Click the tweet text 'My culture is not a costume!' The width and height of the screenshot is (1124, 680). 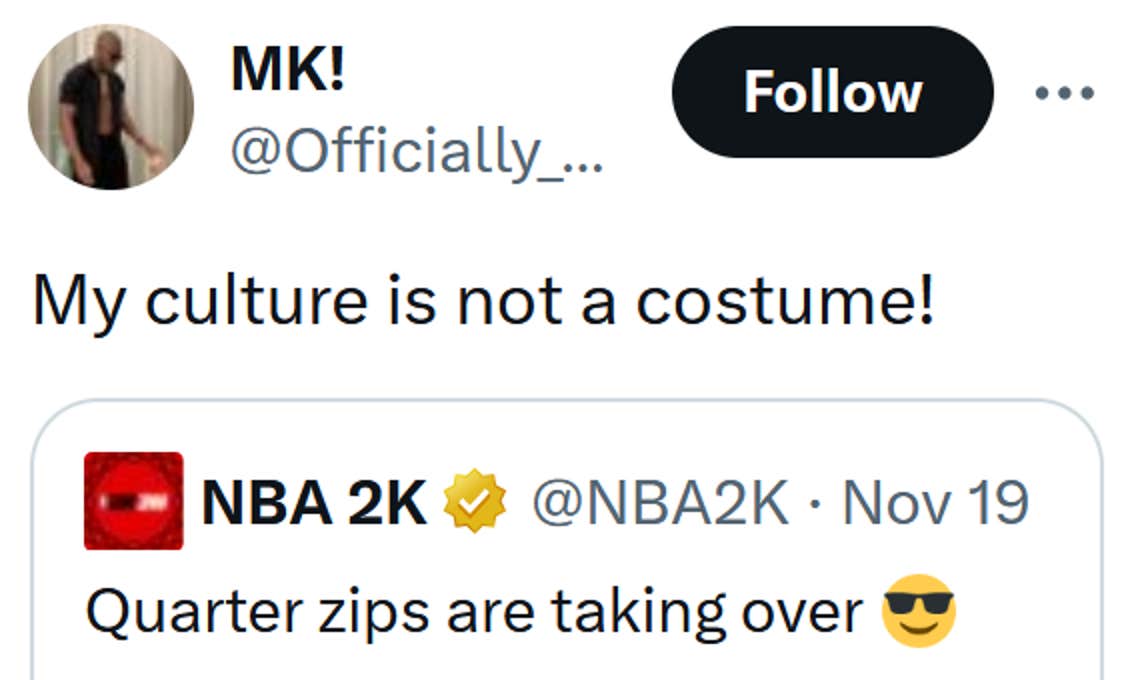(484, 300)
